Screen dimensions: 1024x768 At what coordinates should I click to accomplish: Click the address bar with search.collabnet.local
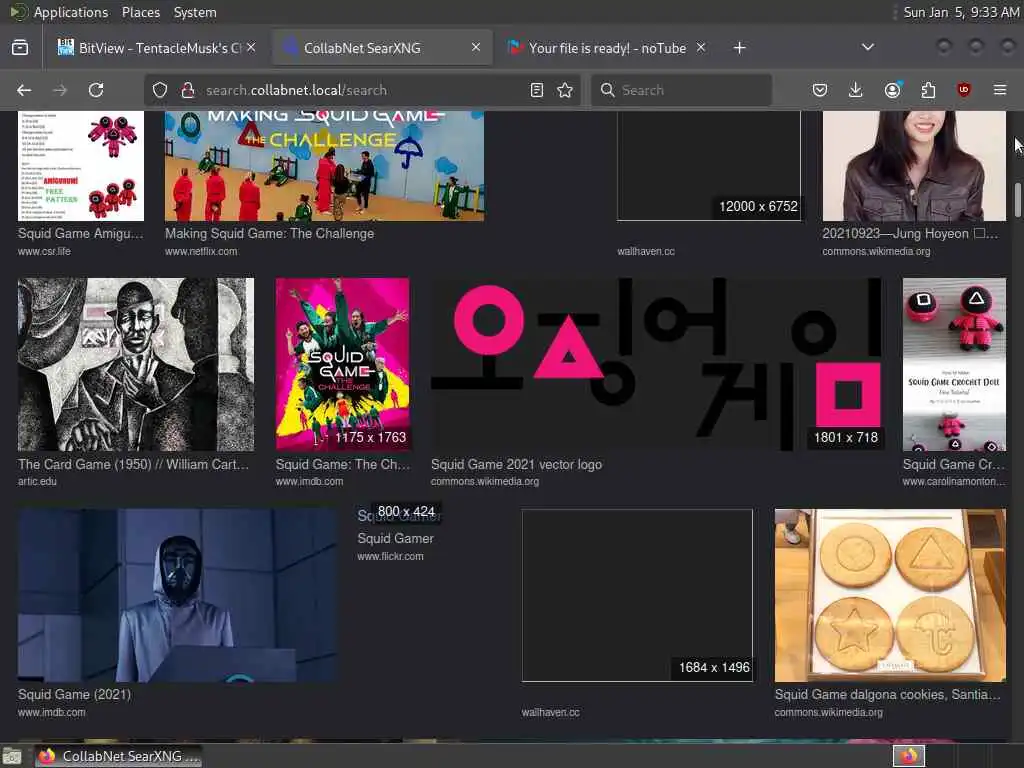(361, 90)
